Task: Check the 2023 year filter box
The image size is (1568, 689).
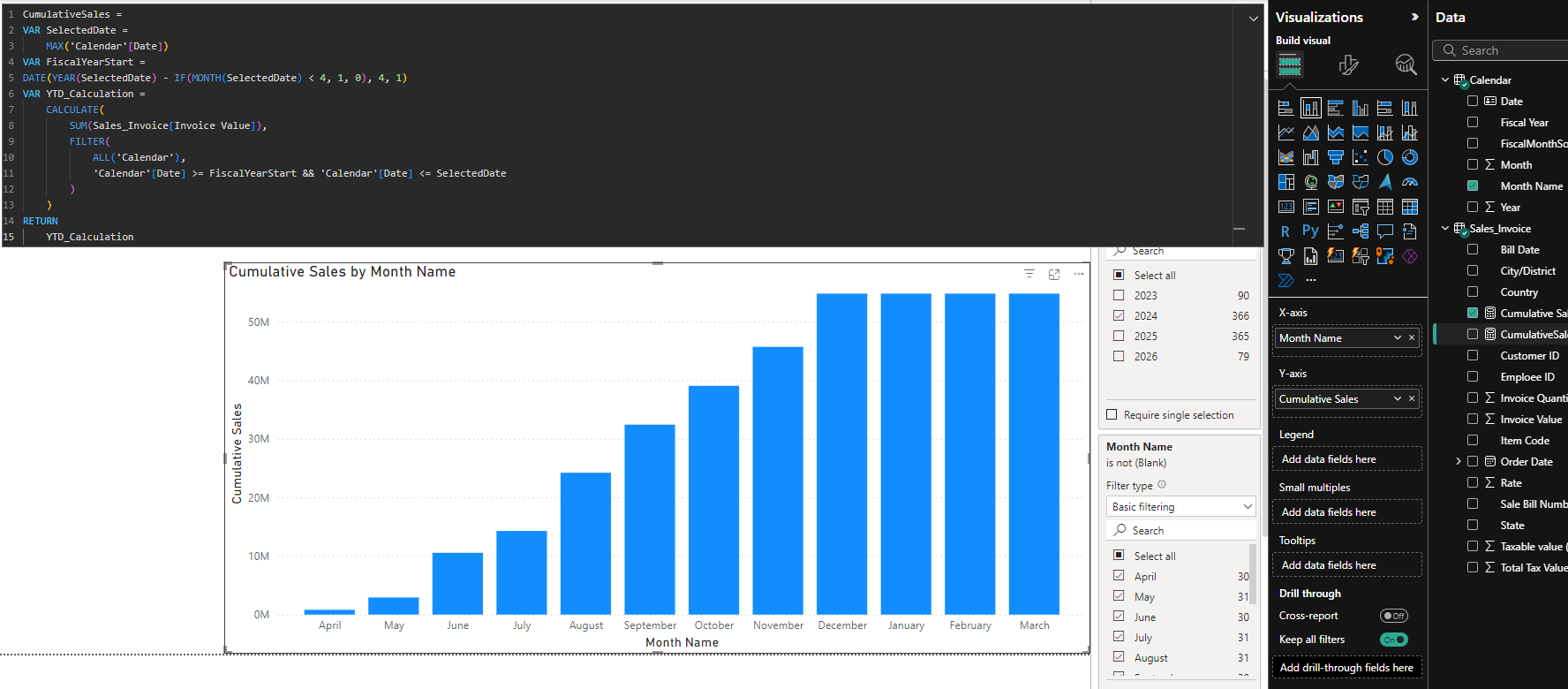Action: [1119, 295]
